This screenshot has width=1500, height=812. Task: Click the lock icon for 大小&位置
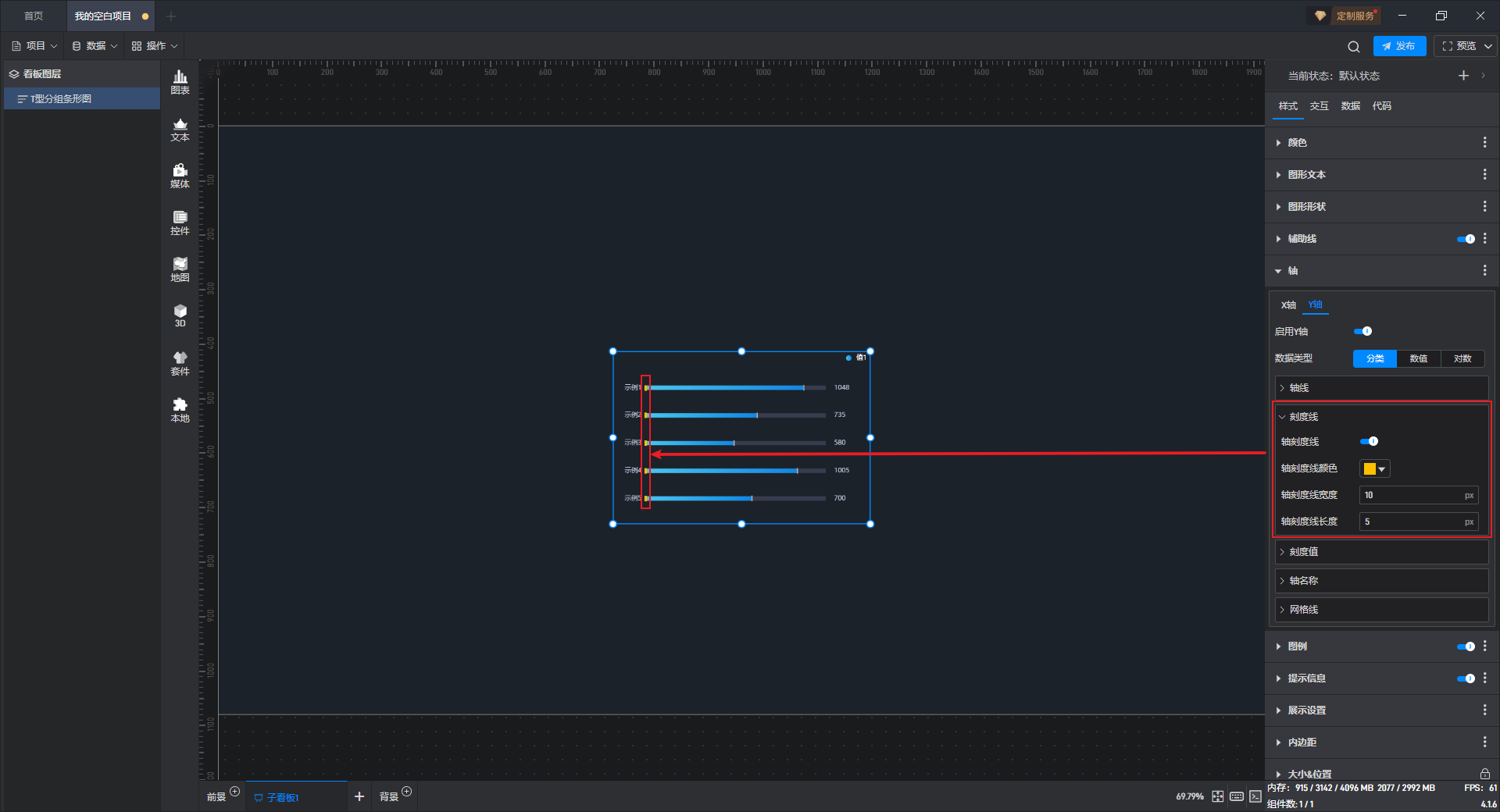(1484, 774)
